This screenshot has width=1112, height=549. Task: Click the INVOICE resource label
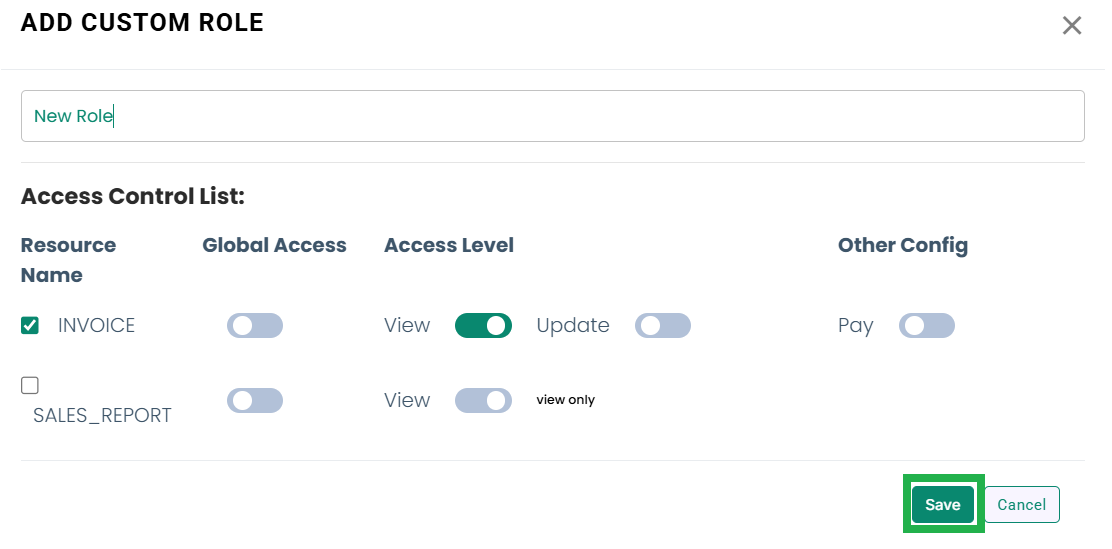point(96,326)
